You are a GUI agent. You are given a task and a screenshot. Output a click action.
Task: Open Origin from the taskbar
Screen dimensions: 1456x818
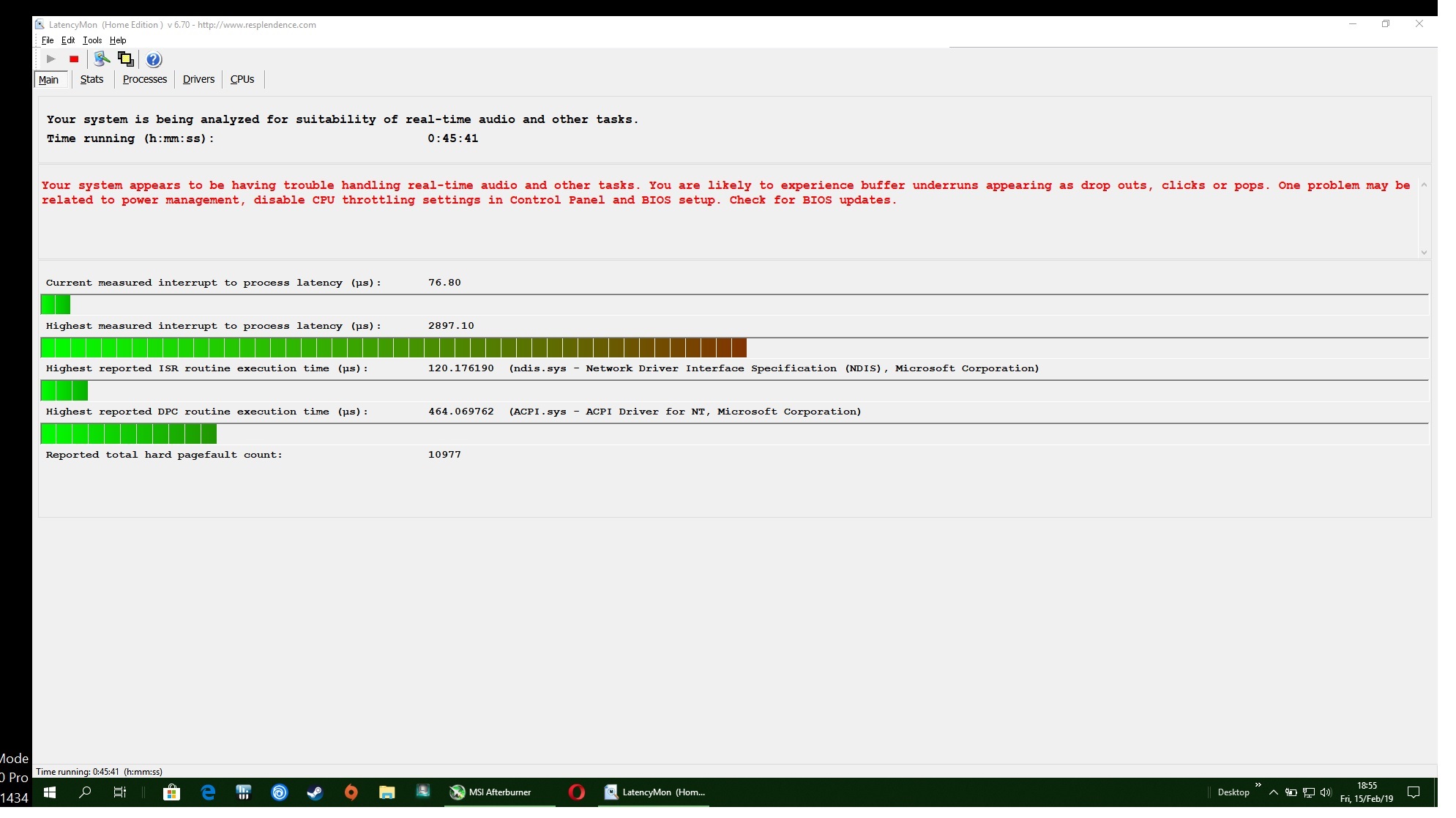coord(351,792)
